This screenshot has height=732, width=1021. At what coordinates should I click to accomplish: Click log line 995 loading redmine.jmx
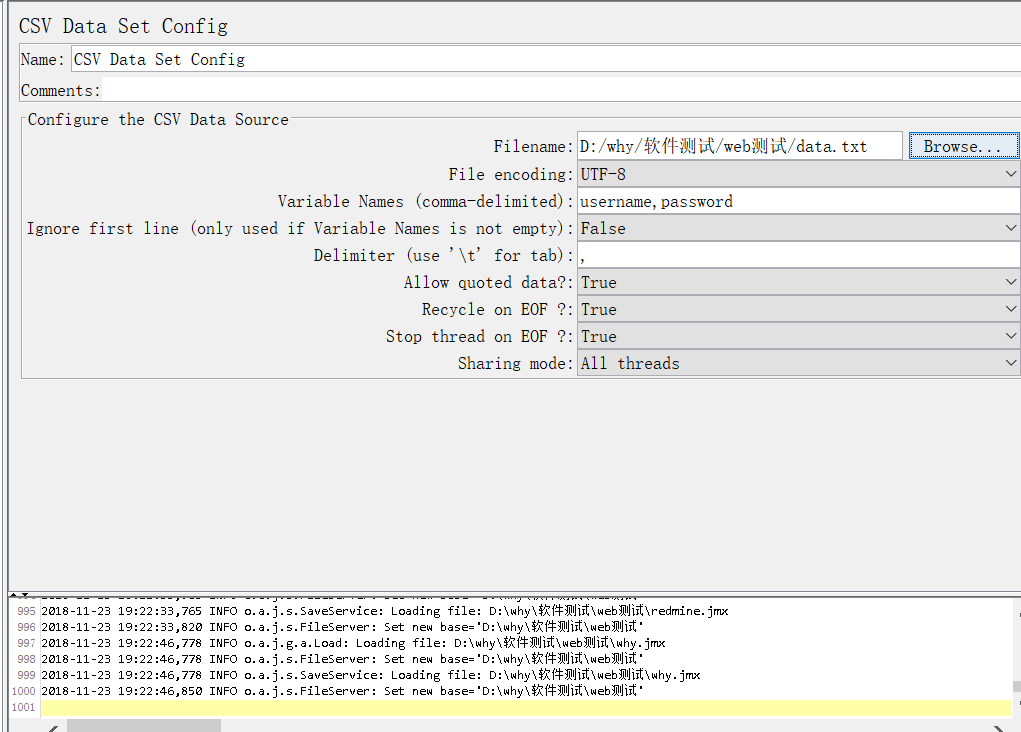coord(384,610)
